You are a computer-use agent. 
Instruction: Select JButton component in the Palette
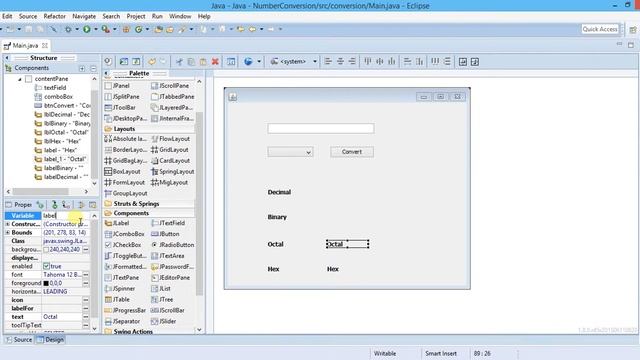point(165,234)
